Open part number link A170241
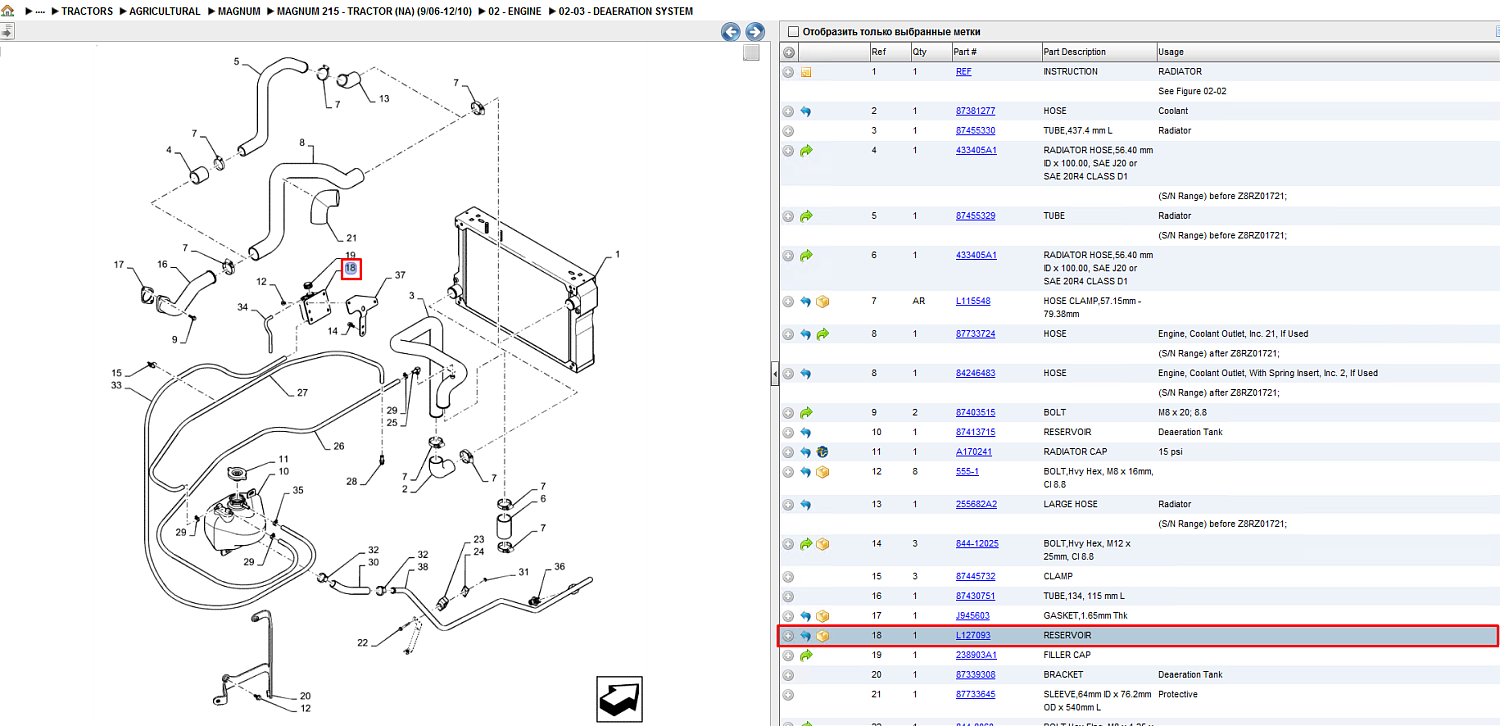 tap(973, 452)
